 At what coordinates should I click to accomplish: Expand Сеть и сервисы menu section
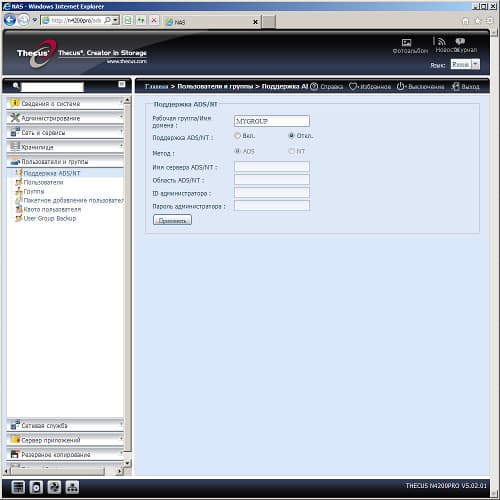[65, 133]
